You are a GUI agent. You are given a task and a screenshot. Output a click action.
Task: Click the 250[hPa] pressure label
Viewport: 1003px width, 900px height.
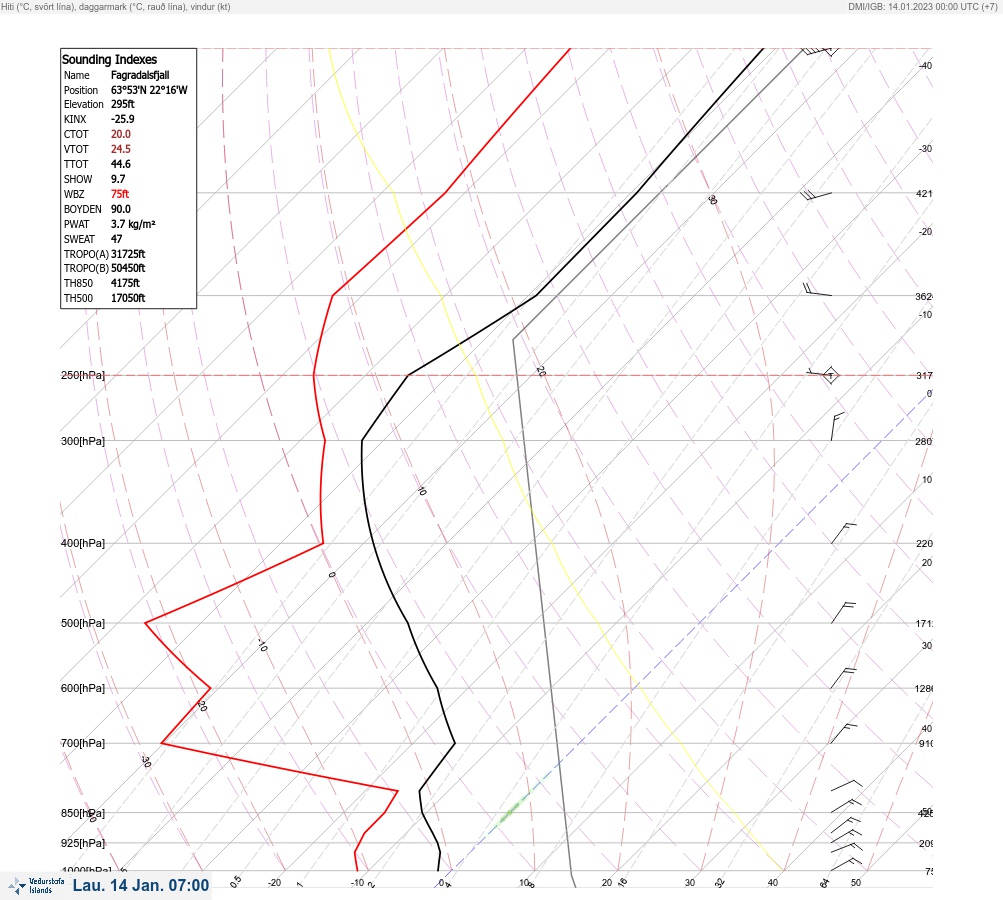[83, 375]
